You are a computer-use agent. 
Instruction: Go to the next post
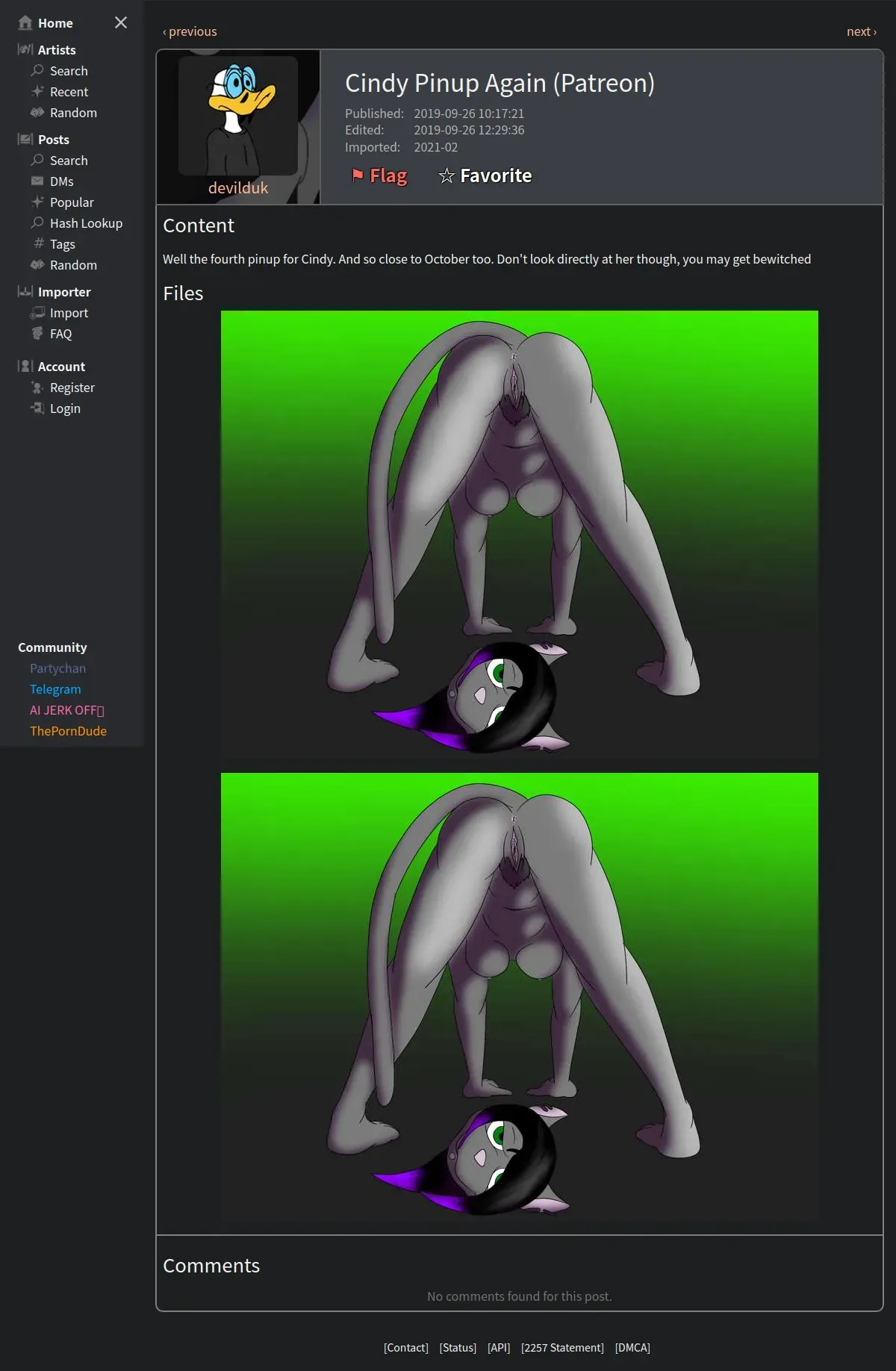[862, 31]
